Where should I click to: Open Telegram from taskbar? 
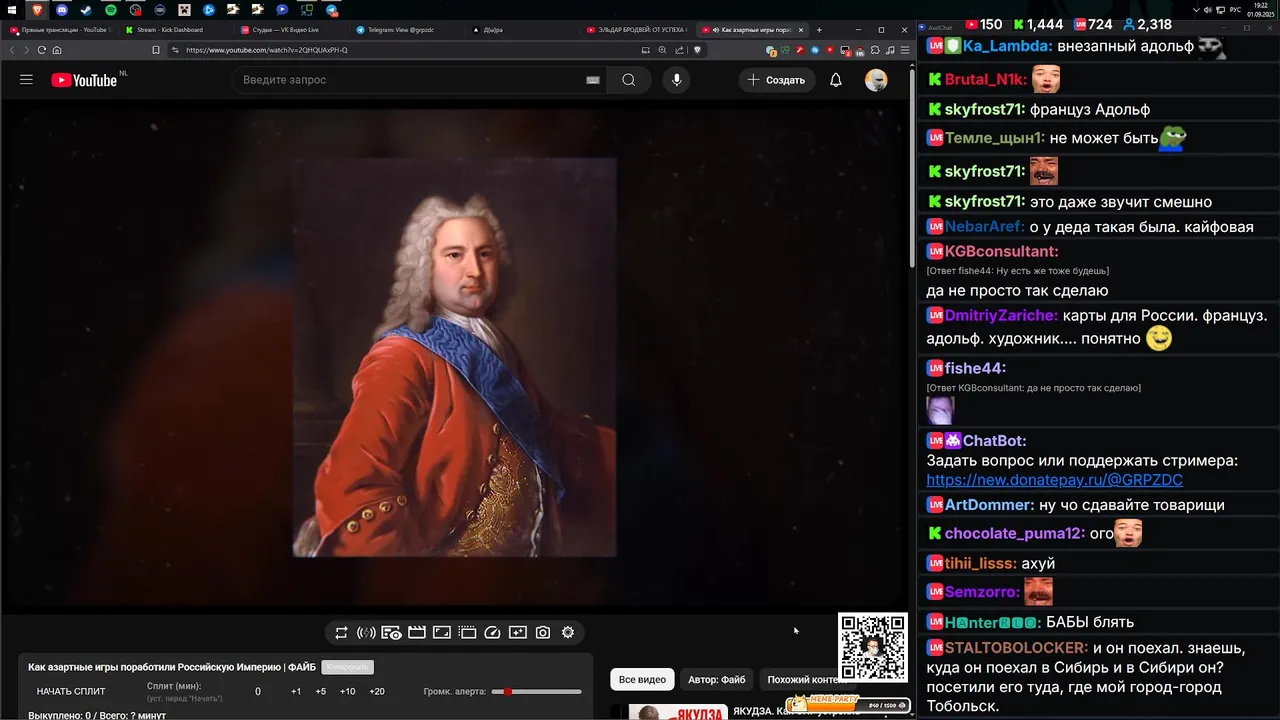(x=331, y=10)
